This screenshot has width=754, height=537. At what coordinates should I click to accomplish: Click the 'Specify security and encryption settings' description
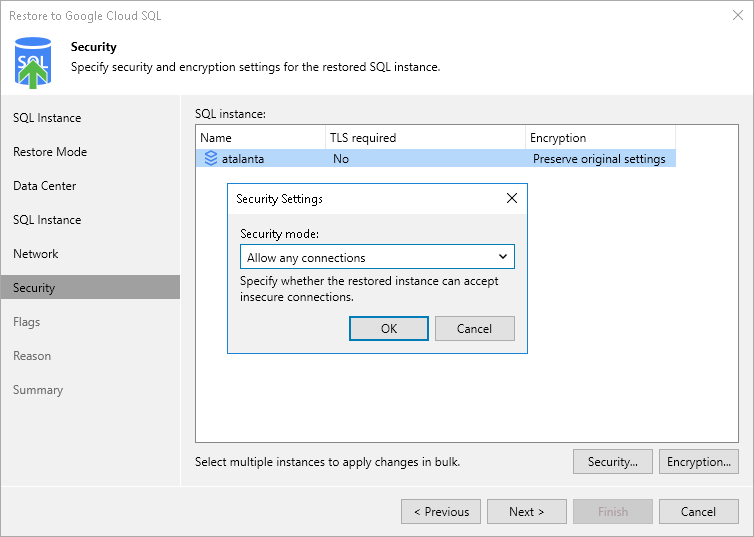pyautogui.click(x=256, y=67)
